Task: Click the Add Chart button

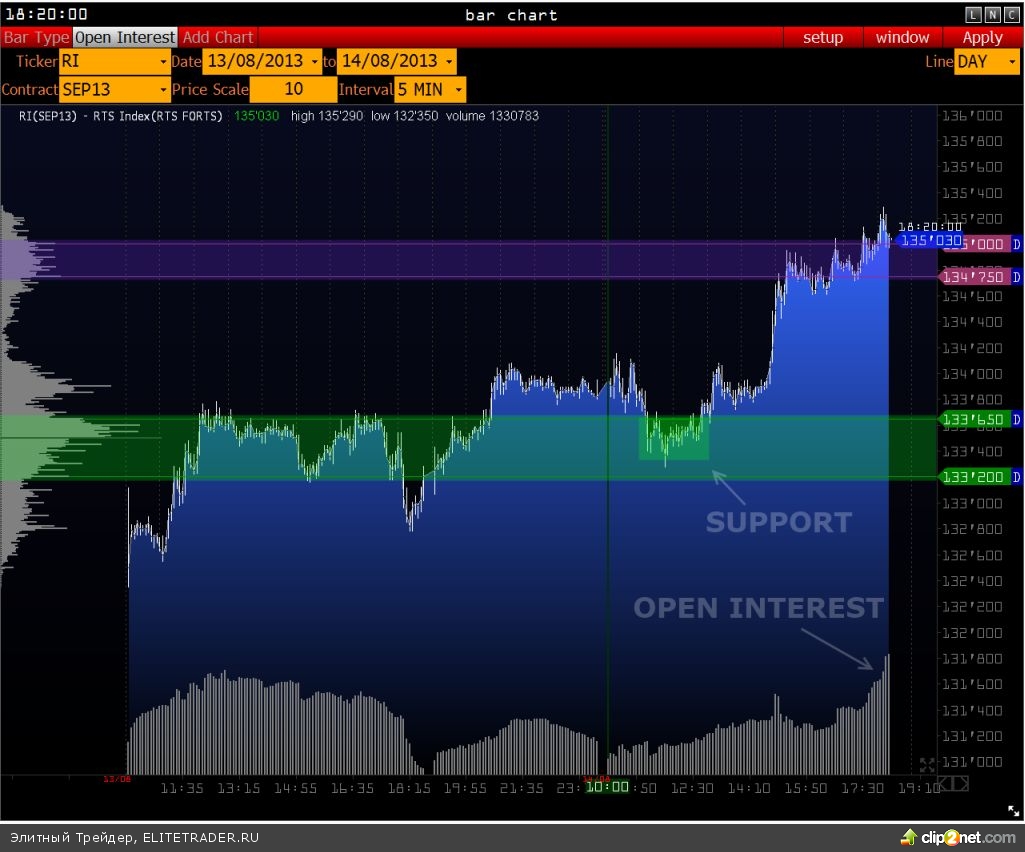Action: [218, 37]
